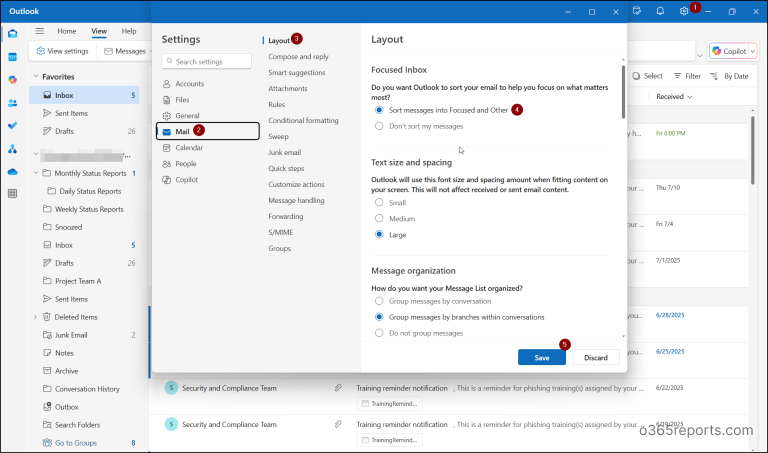Select Medium text size radio button
Image resolution: width=768 pixels, height=453 pixels.
click(379, 218)
